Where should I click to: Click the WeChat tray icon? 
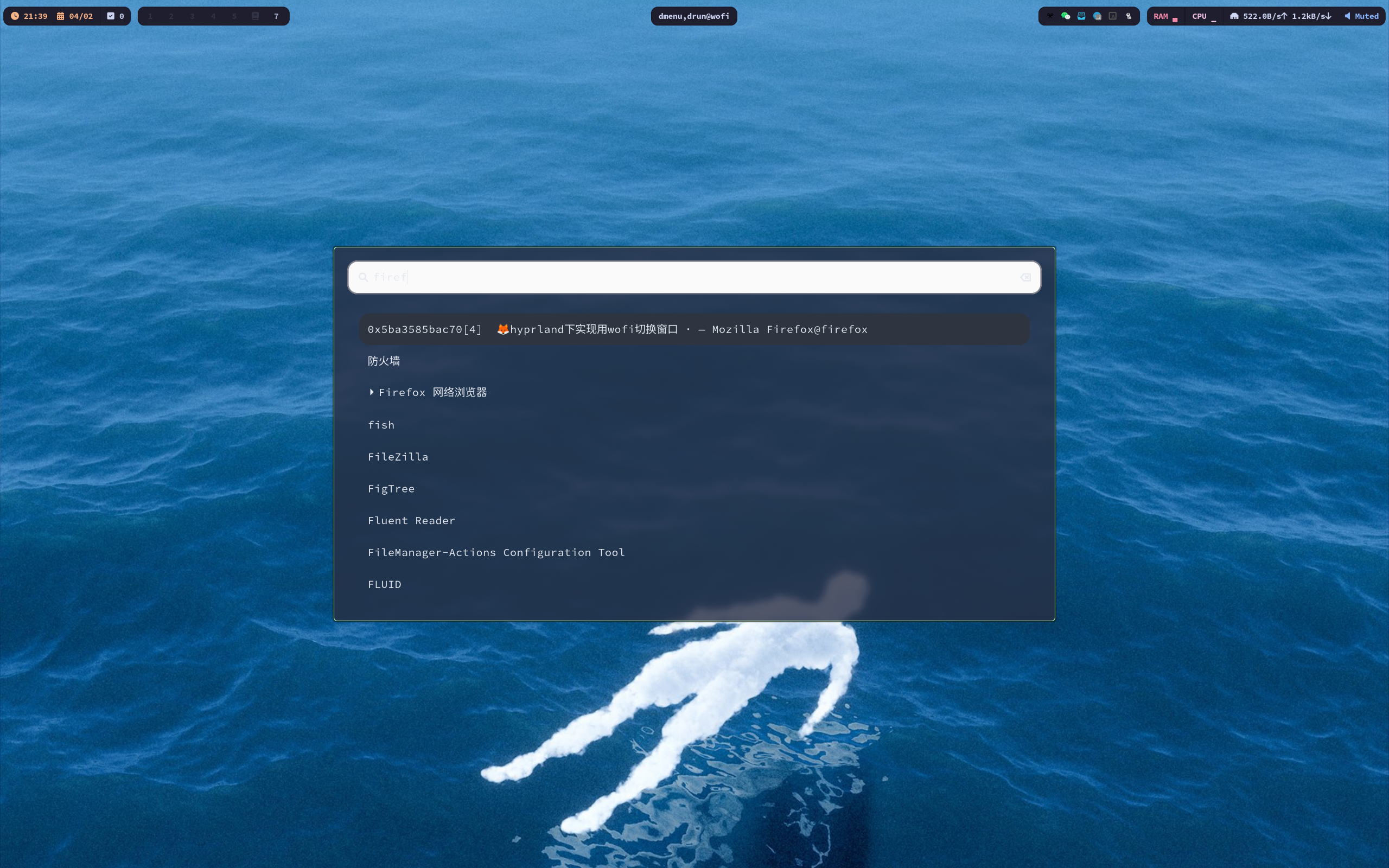(x=1066, y=16)
